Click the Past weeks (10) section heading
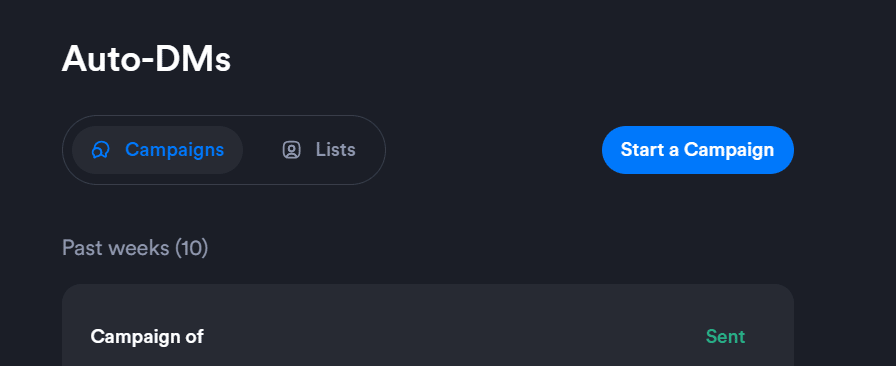This screenshot has height=366, width=896. [135, 248]
